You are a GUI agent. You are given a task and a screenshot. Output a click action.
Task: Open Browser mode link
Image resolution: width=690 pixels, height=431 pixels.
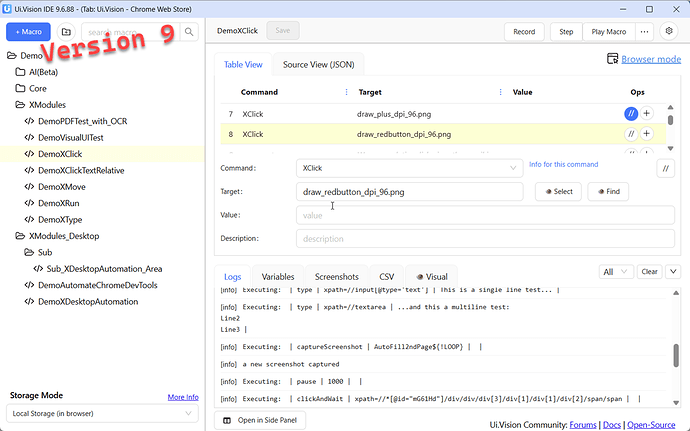(x=651, y=59)
